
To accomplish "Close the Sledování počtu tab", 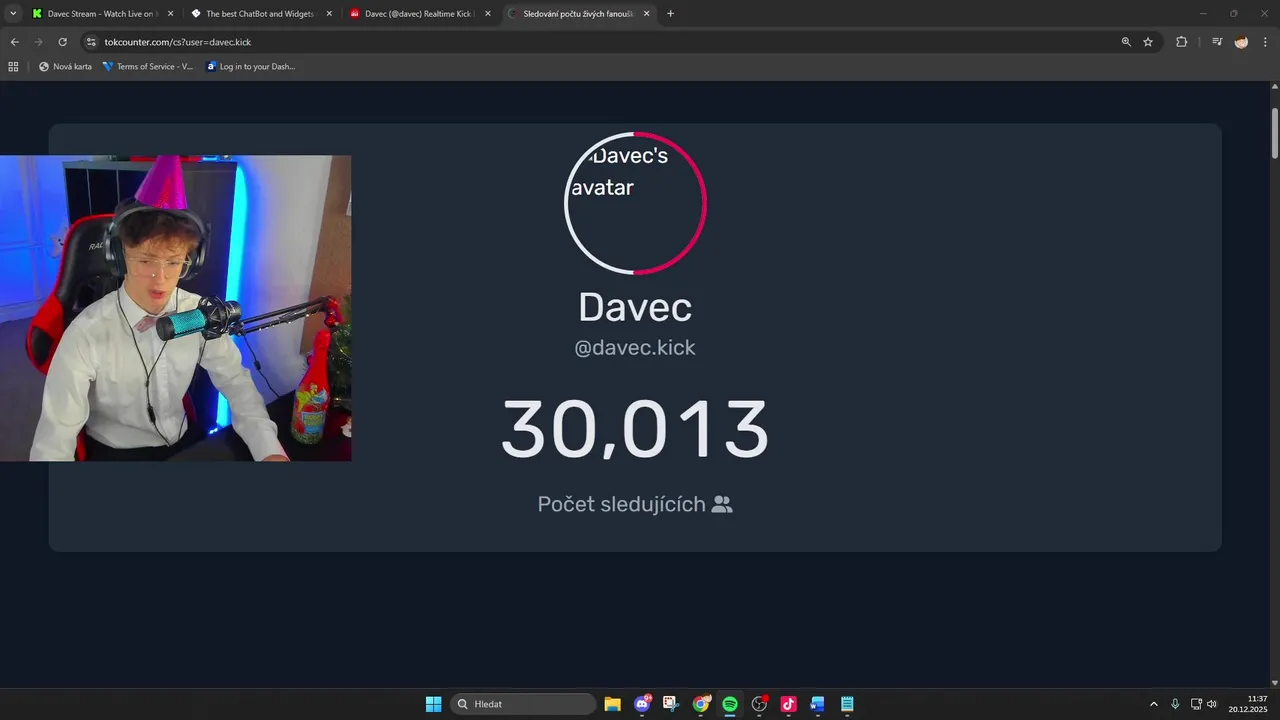I will [x=646, y=14].
